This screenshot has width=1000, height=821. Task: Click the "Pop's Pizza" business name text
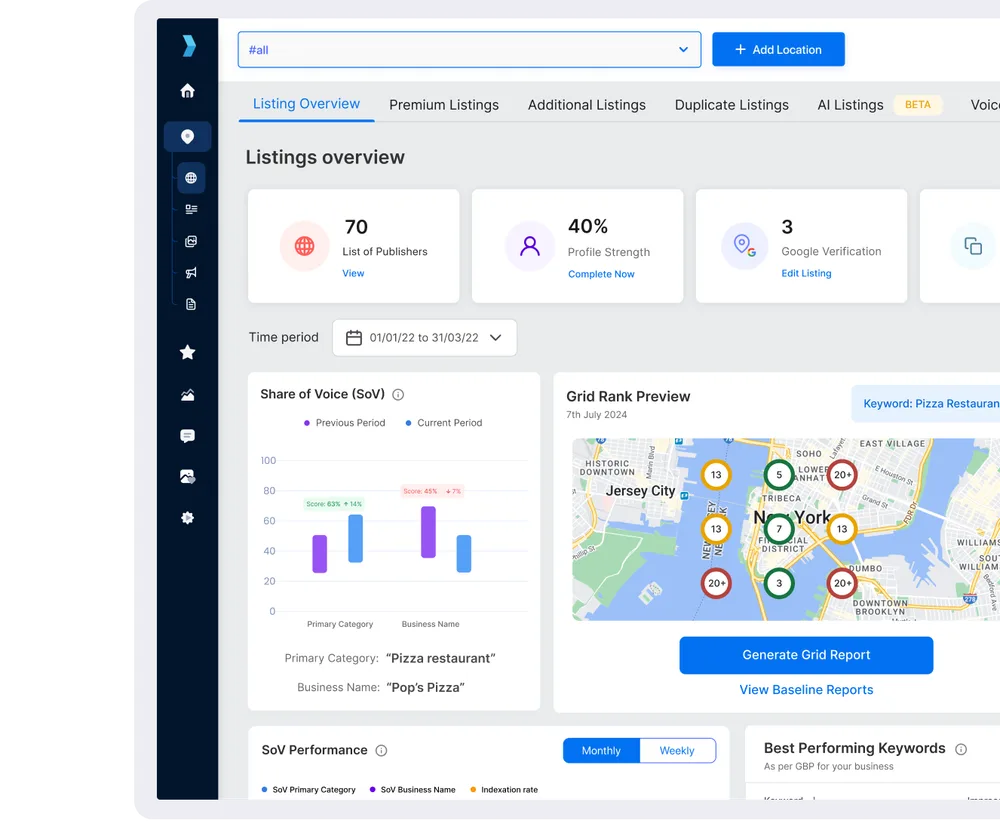(x=425, y=688)
